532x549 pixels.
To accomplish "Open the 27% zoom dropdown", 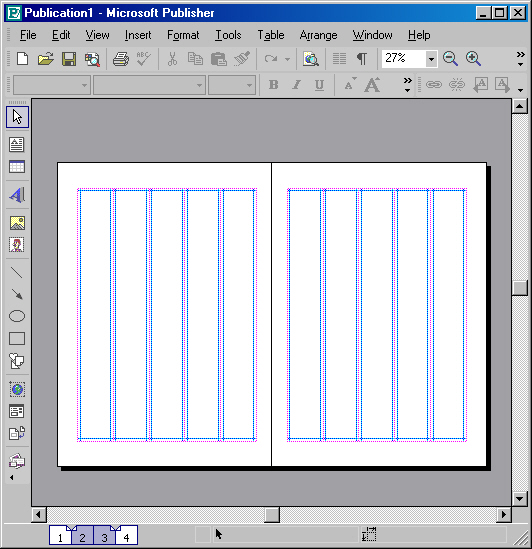I will pyautogui.click(x=431, y=59).
